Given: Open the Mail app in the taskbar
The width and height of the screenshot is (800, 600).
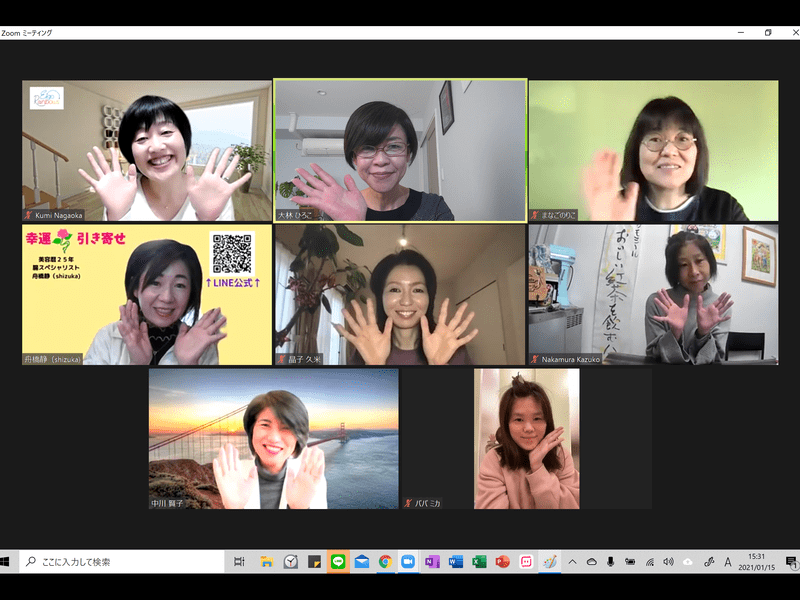Looking at the screenshot, I should [x=361, y=562].
